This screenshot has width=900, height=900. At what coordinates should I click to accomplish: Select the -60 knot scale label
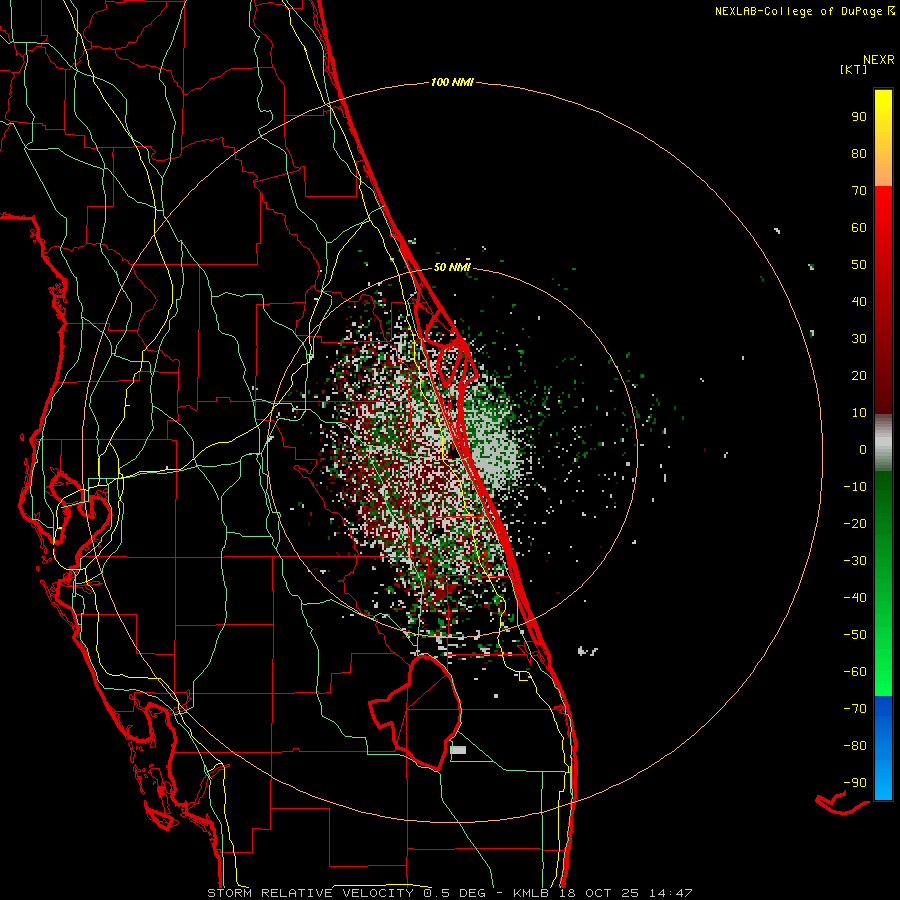point(855,672)
